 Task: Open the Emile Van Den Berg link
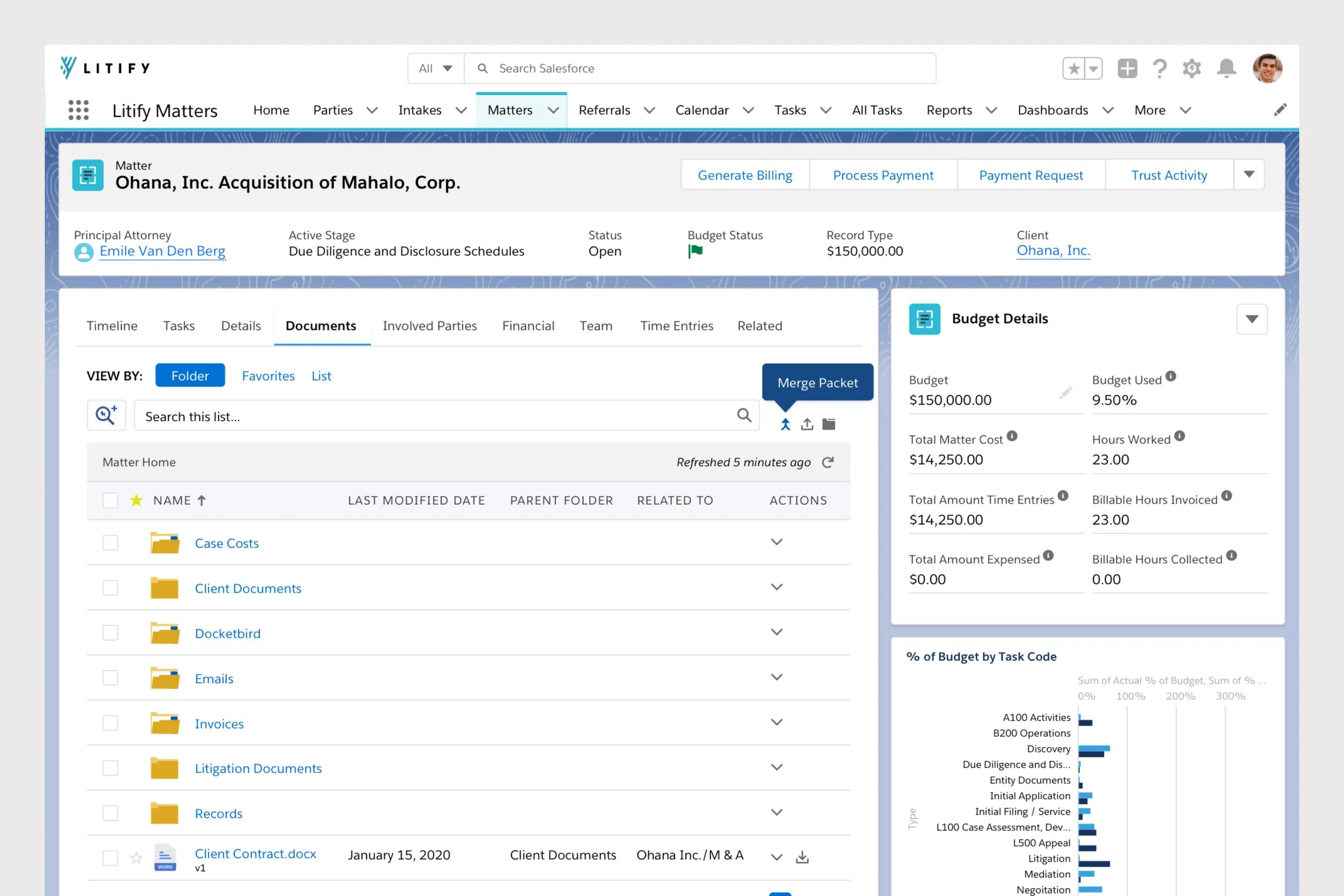162,251
